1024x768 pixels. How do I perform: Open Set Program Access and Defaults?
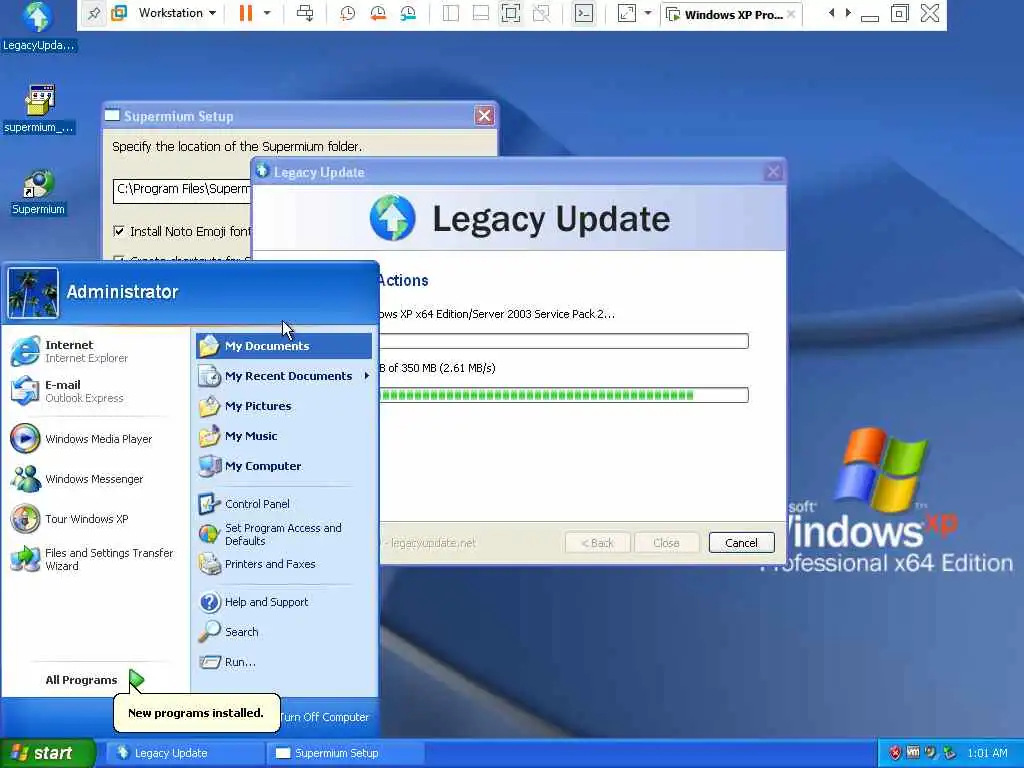[283, 534]
